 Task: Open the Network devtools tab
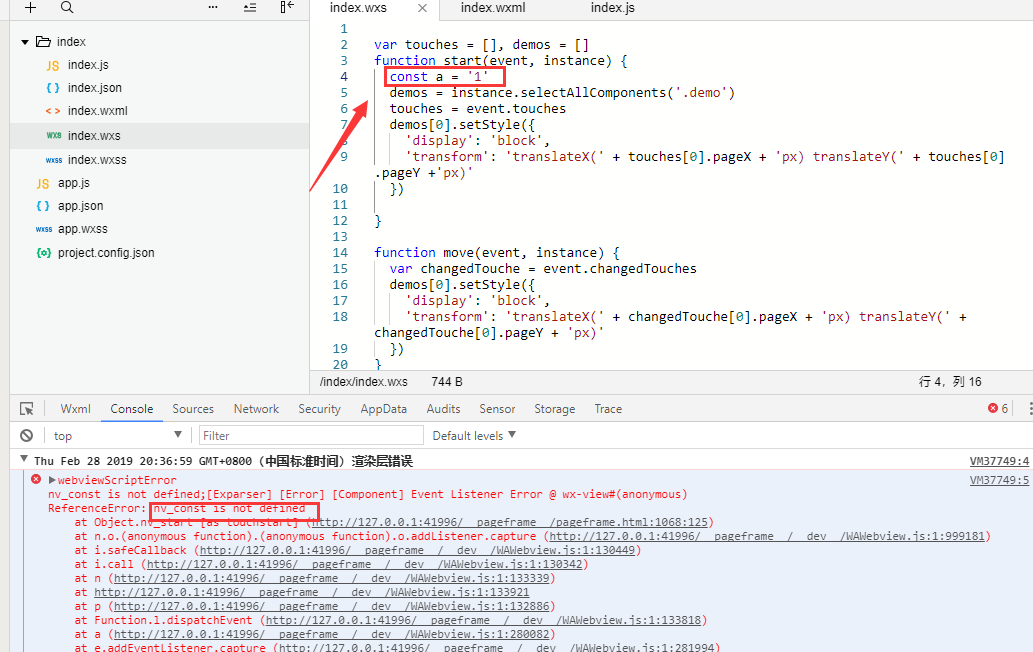tap(256, 409)
